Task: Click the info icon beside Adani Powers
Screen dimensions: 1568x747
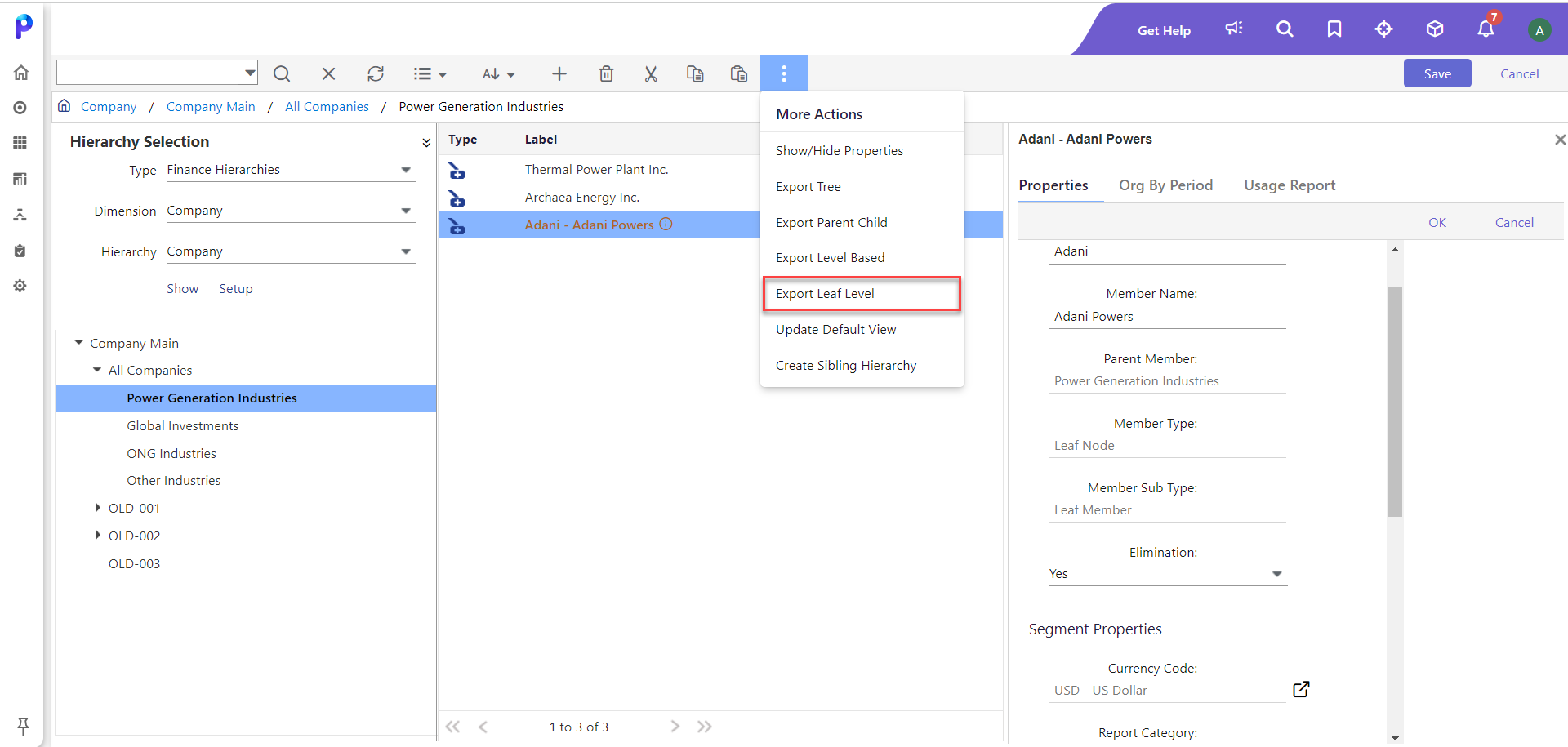Action: pos(666,224)
